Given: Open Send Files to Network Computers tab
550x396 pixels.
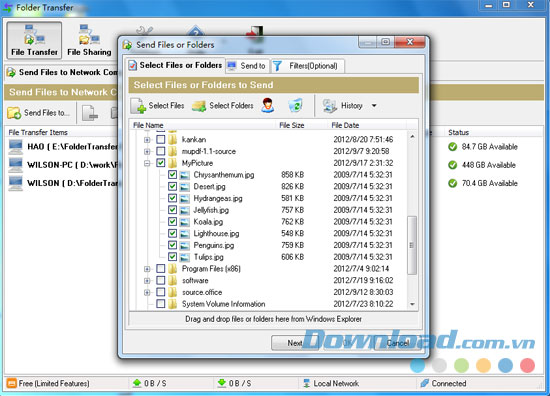Looking at the screenshot, I should pyautogui.click(x=61, y=72).
